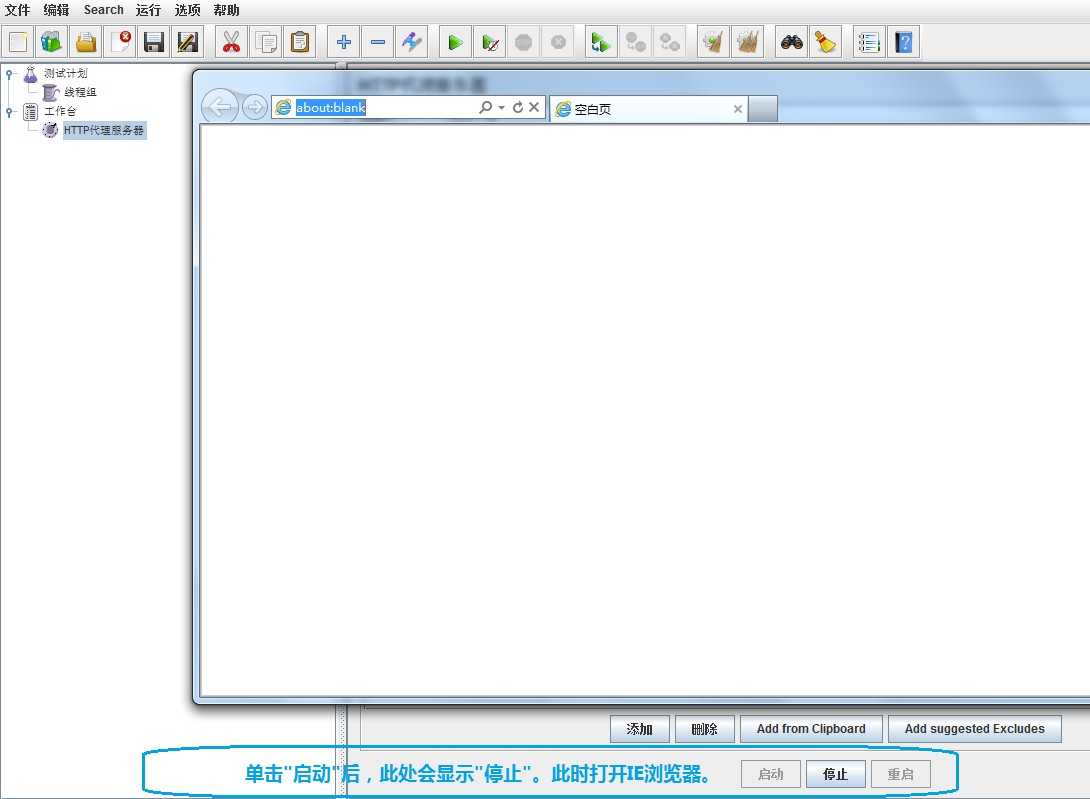This screenshot has width=1090, height=799.
Task: Select the 空白页 browser tab
Action: (649, 109)
